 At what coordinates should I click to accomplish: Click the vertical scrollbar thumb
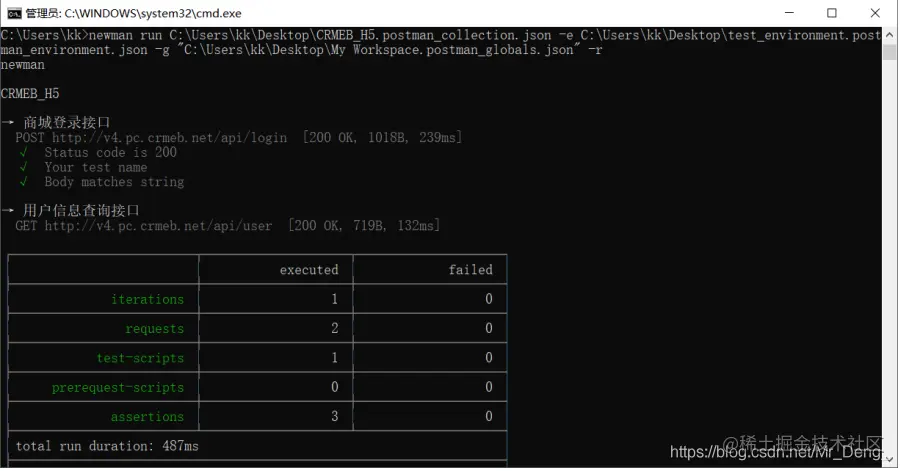(890, 52)
